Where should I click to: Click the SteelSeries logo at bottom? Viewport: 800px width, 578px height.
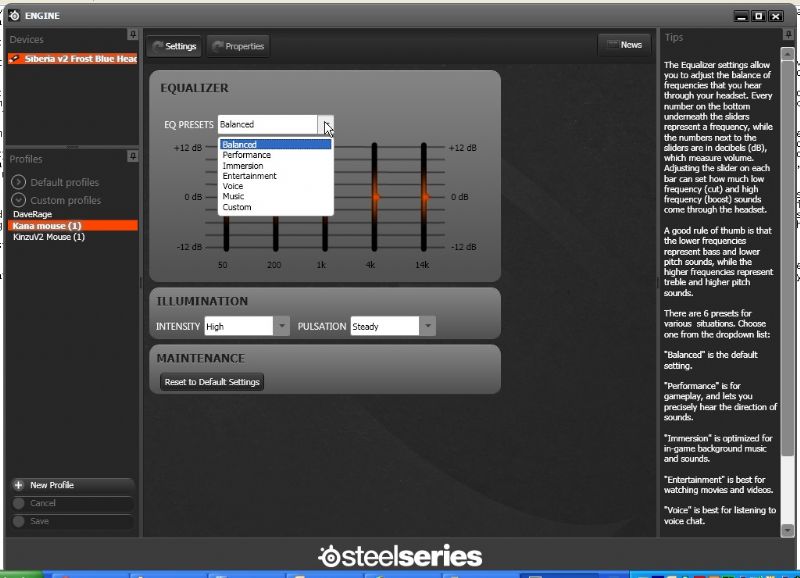[400, 556]
